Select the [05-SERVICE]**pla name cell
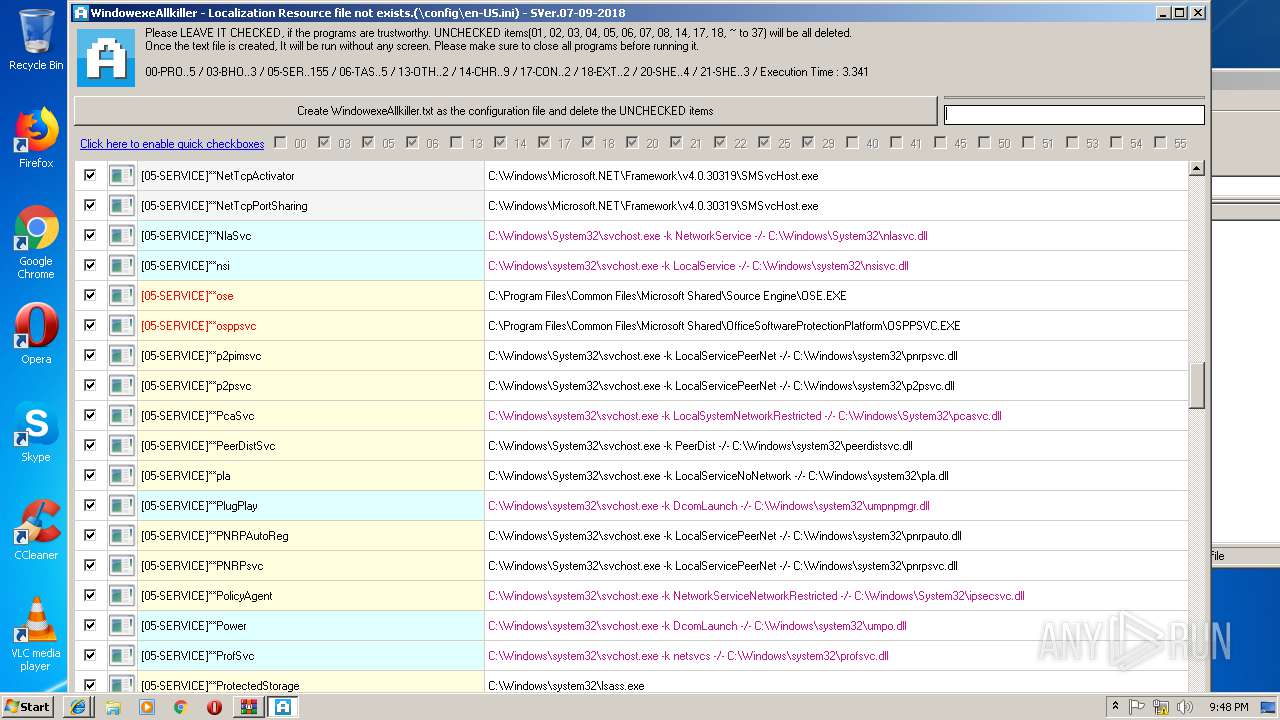1280x720 pixels. [x=311, y=476]
